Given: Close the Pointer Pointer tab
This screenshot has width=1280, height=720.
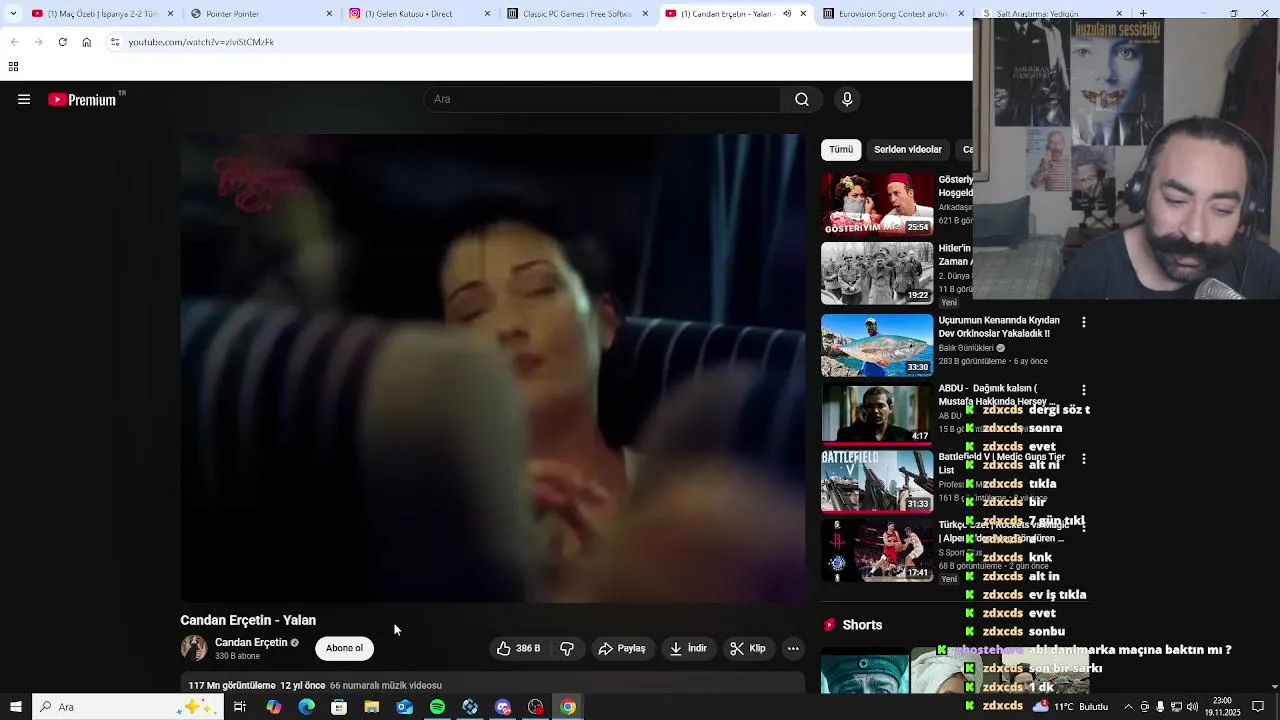Looking at the screenshot, I should coord(329,14).
